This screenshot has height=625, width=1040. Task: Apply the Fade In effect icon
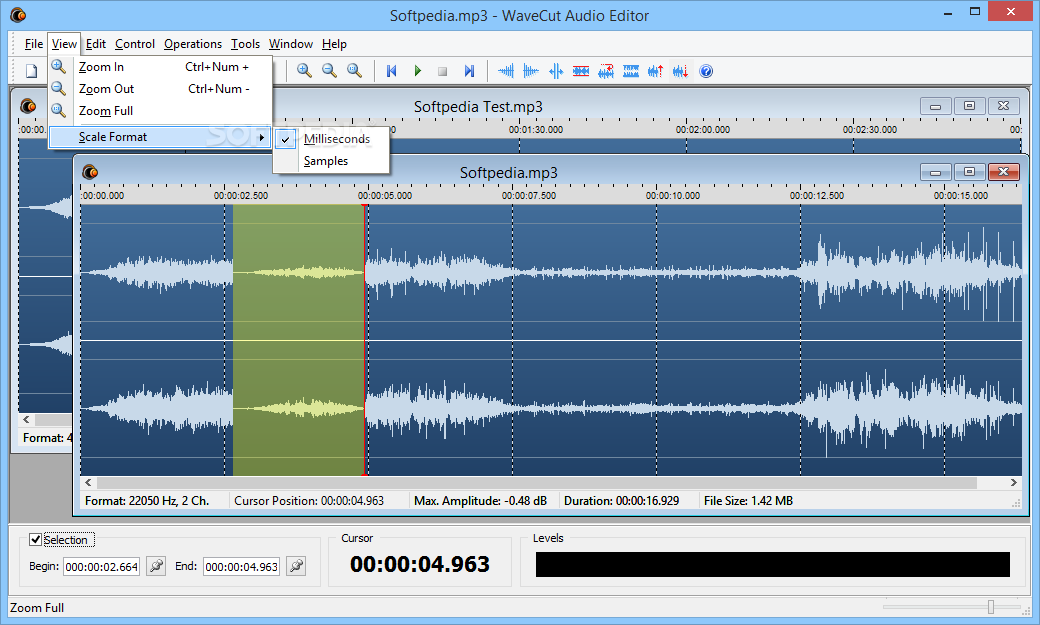(506, 71)
